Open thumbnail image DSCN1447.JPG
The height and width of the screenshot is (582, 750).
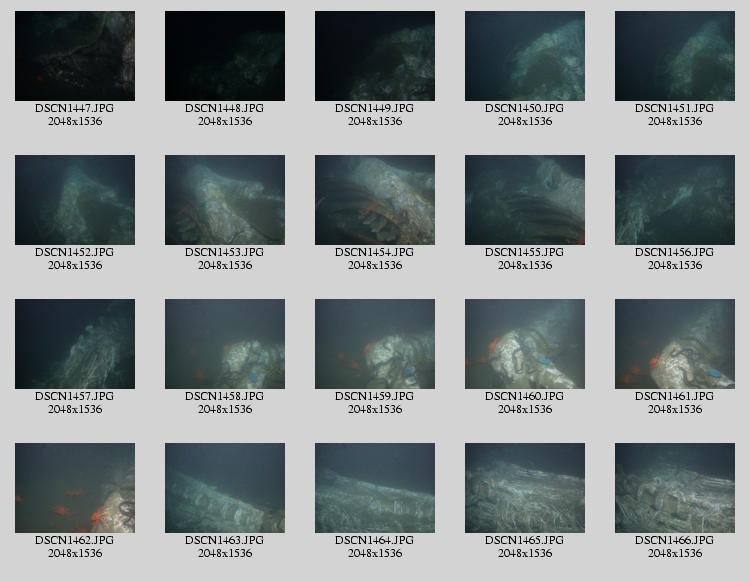[x=75, y=56]
